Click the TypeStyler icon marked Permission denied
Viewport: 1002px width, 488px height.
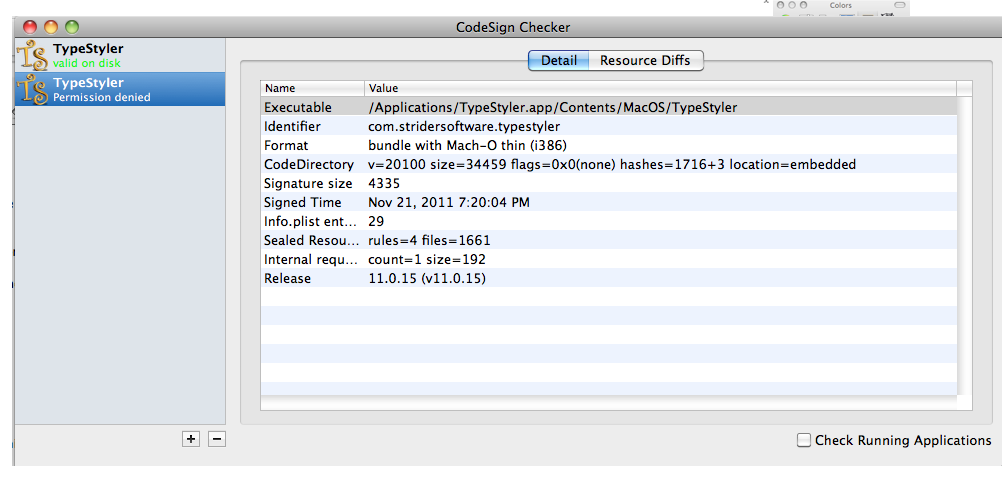point(33,89)
